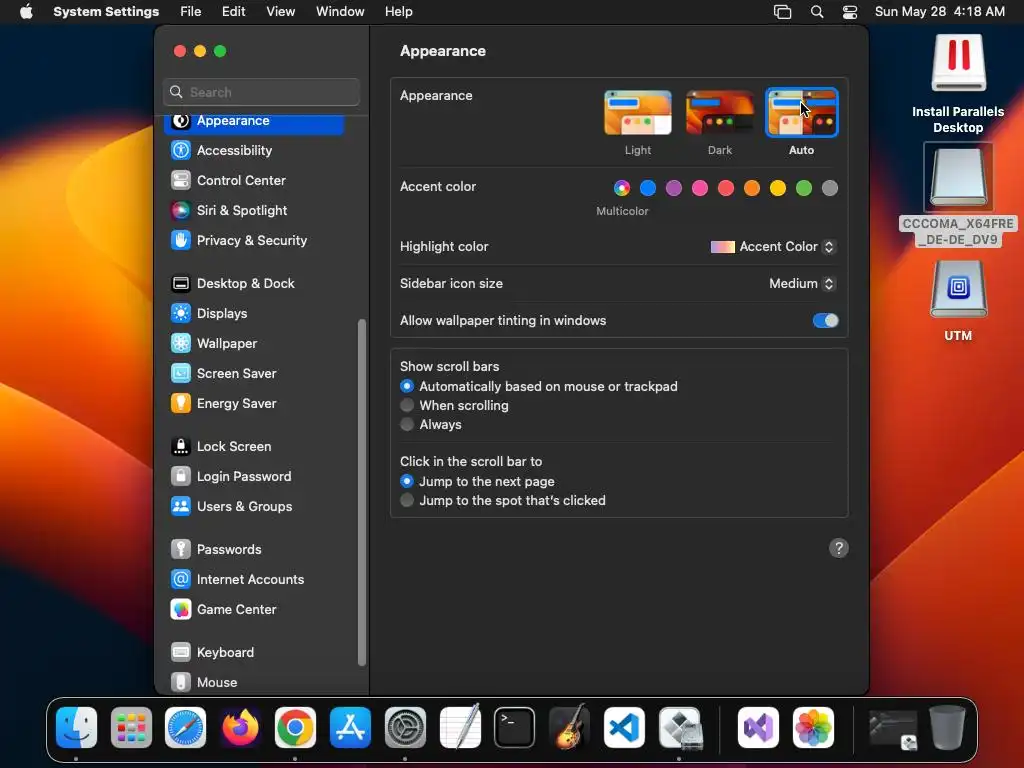The height and width of the screenshot is (768, 1024).
Task: Select Auto appearance thumbnail
Action: point(801,113)
